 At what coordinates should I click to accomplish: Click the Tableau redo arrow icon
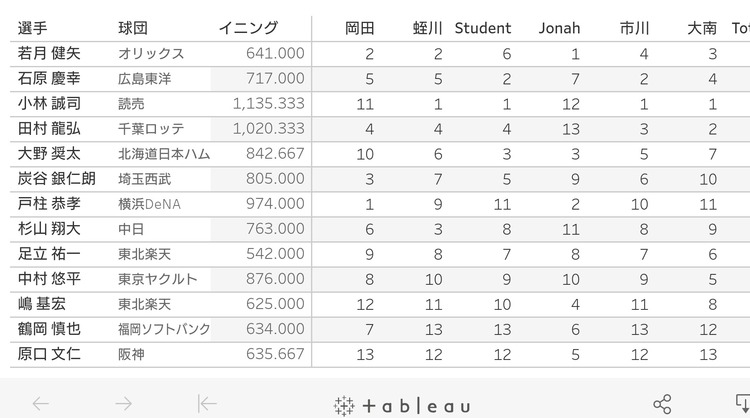coord(124,404)
